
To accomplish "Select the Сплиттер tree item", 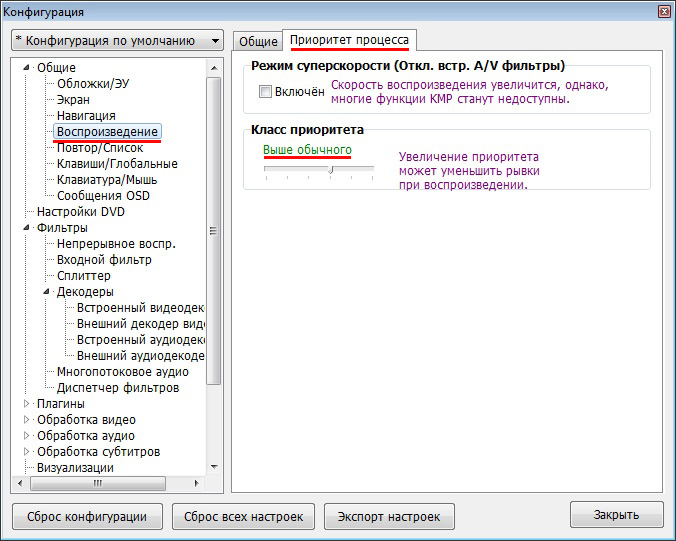I will pos(84,275).
